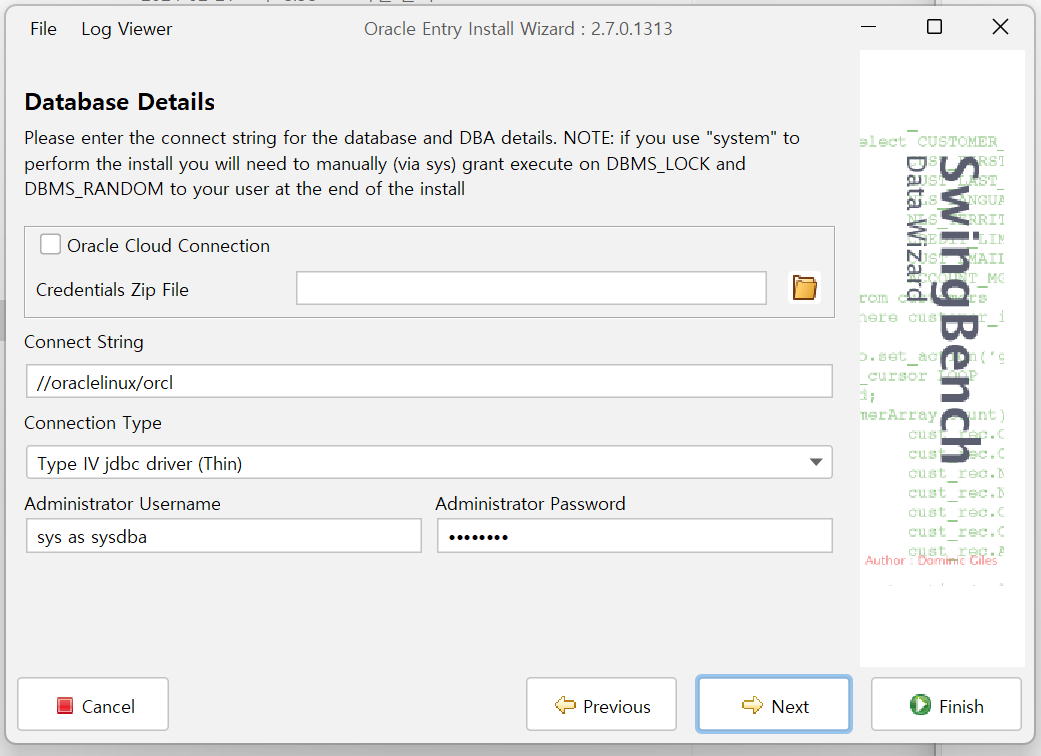Click the Connect String field
Image resolution: width=1041 pixels, height=756 pixels.
(429, 382)
